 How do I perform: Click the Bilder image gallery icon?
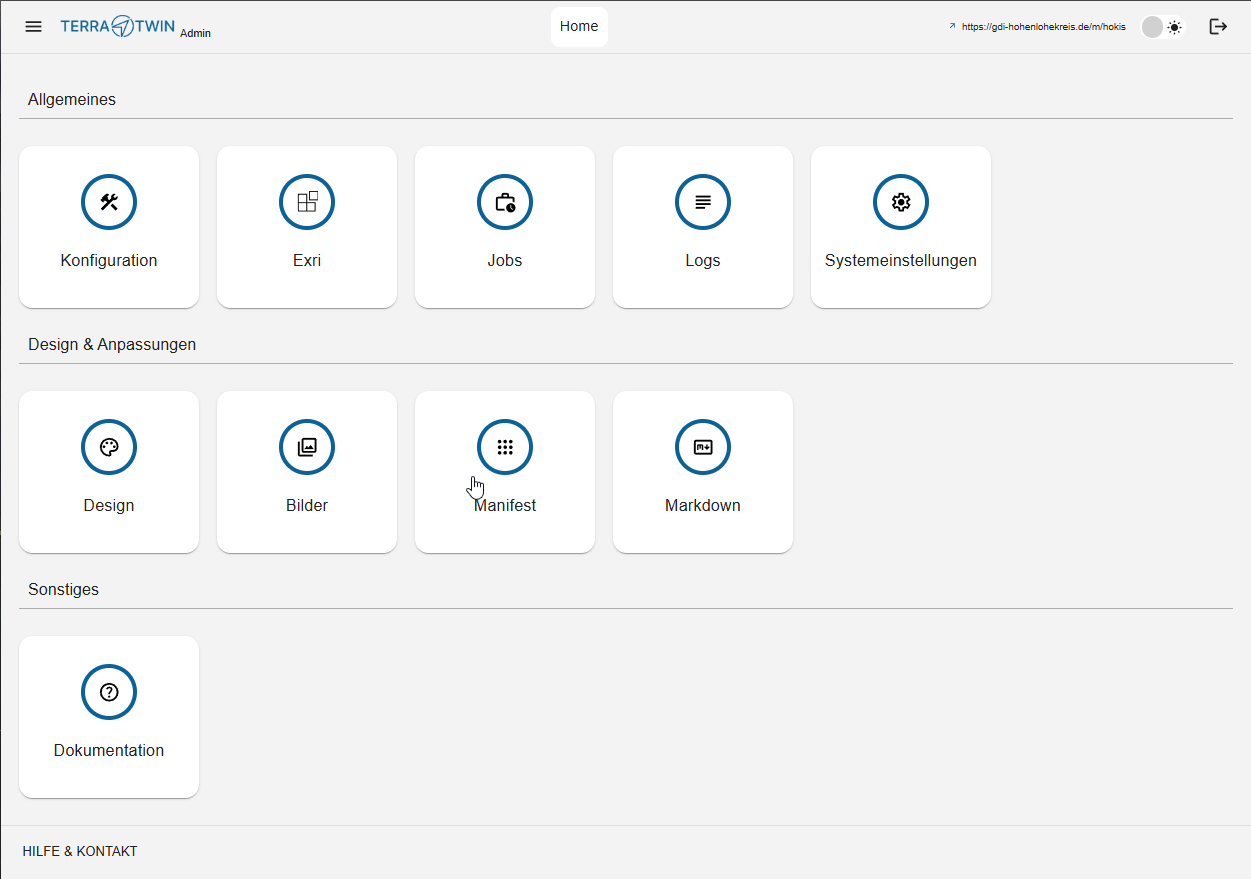click(x=307, y=447)
